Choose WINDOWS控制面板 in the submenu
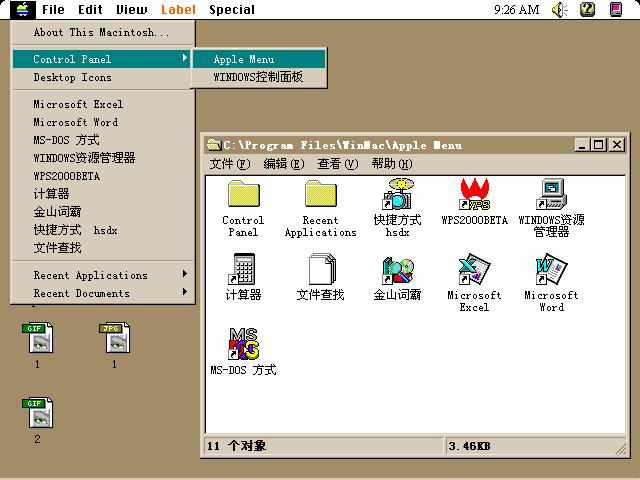 (x=259, y=77)
